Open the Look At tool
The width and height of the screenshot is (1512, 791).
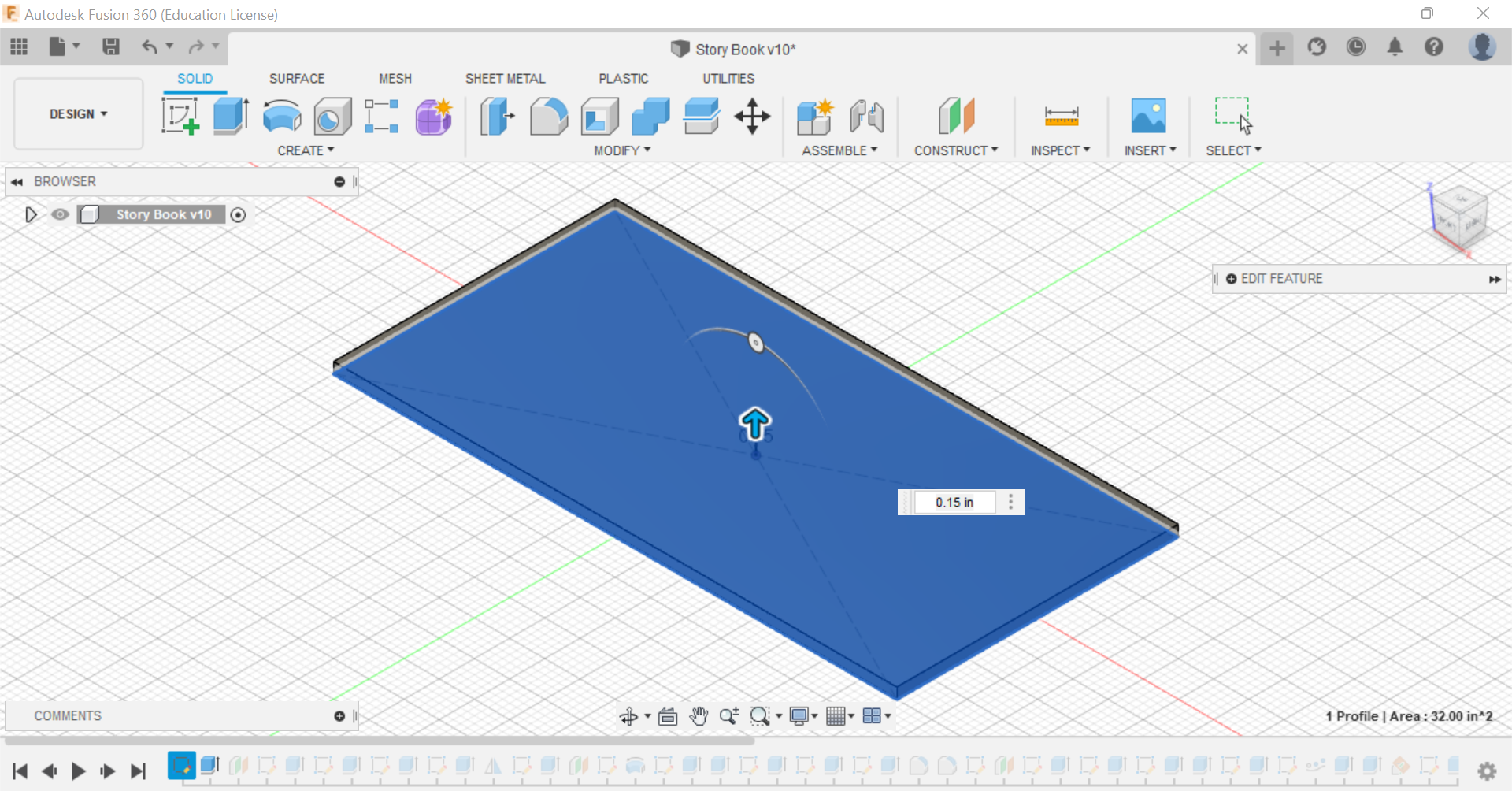(x=668, y=716)
